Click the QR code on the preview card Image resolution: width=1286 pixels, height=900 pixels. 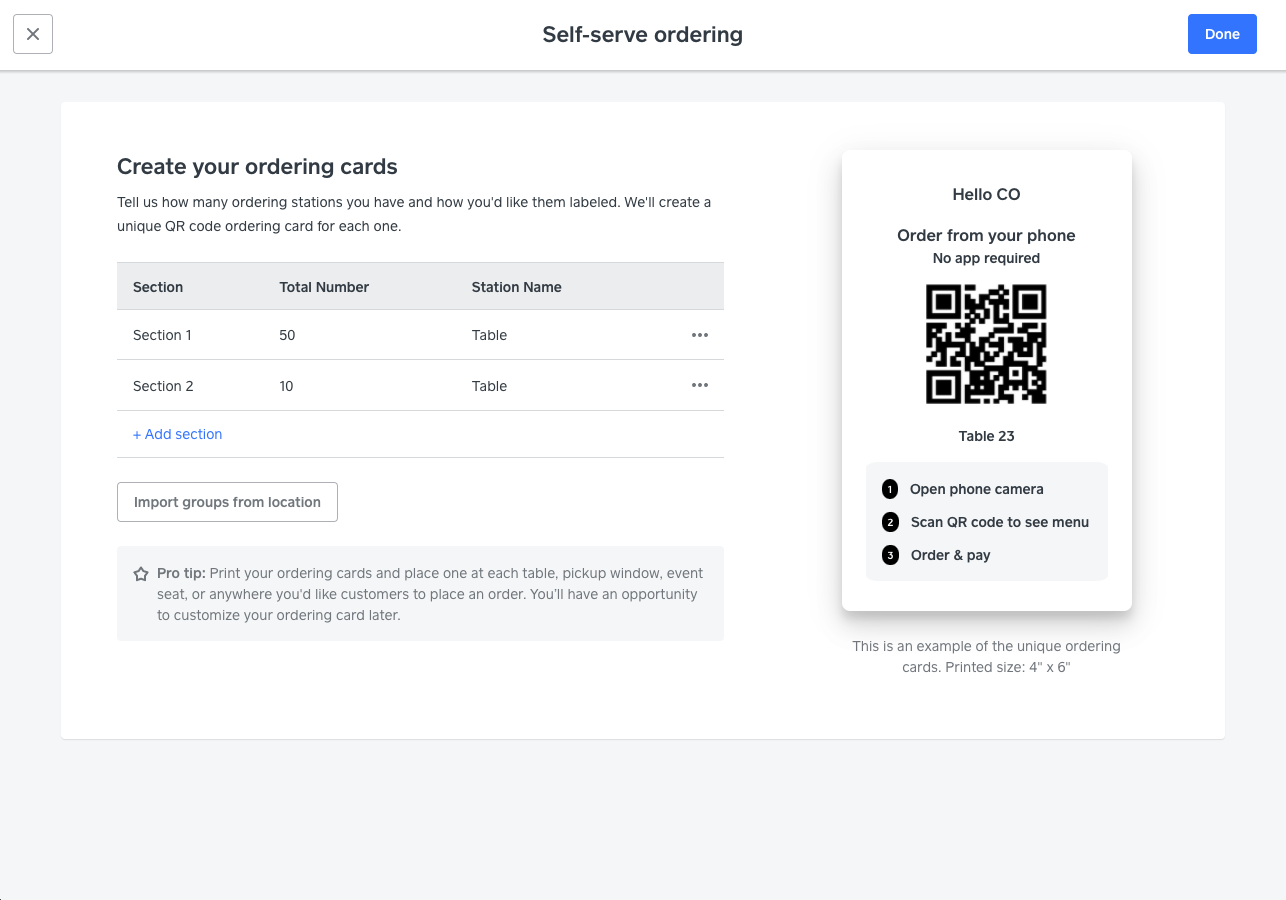[986, 344]
